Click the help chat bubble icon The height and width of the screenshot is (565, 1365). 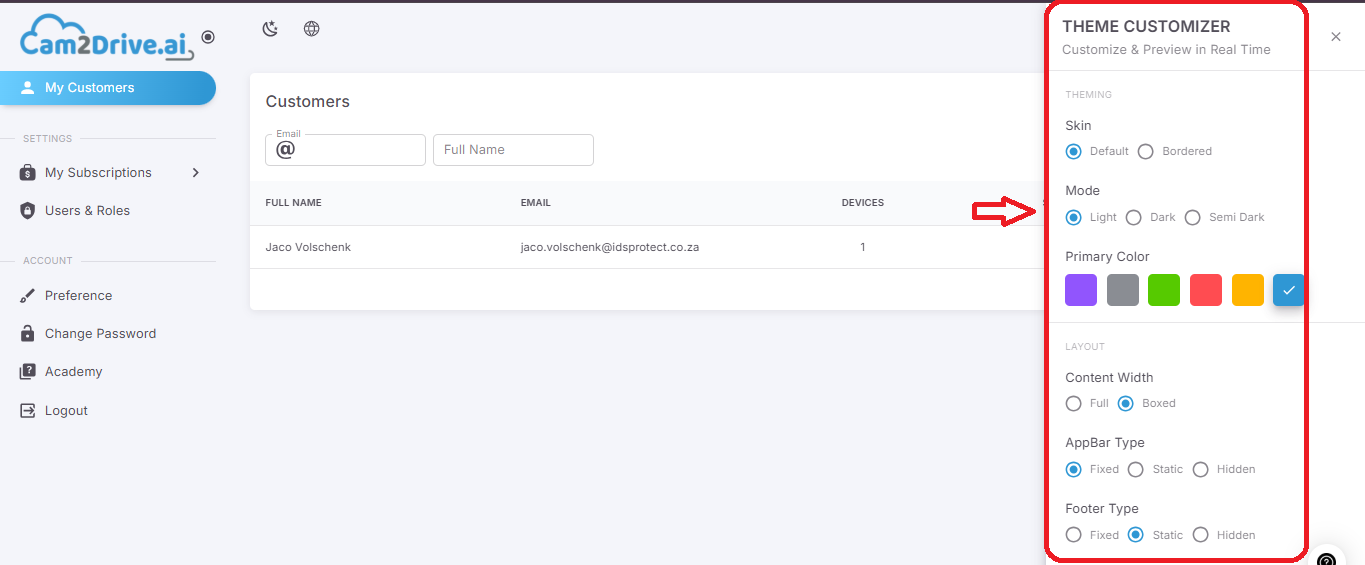point(1327,559)
